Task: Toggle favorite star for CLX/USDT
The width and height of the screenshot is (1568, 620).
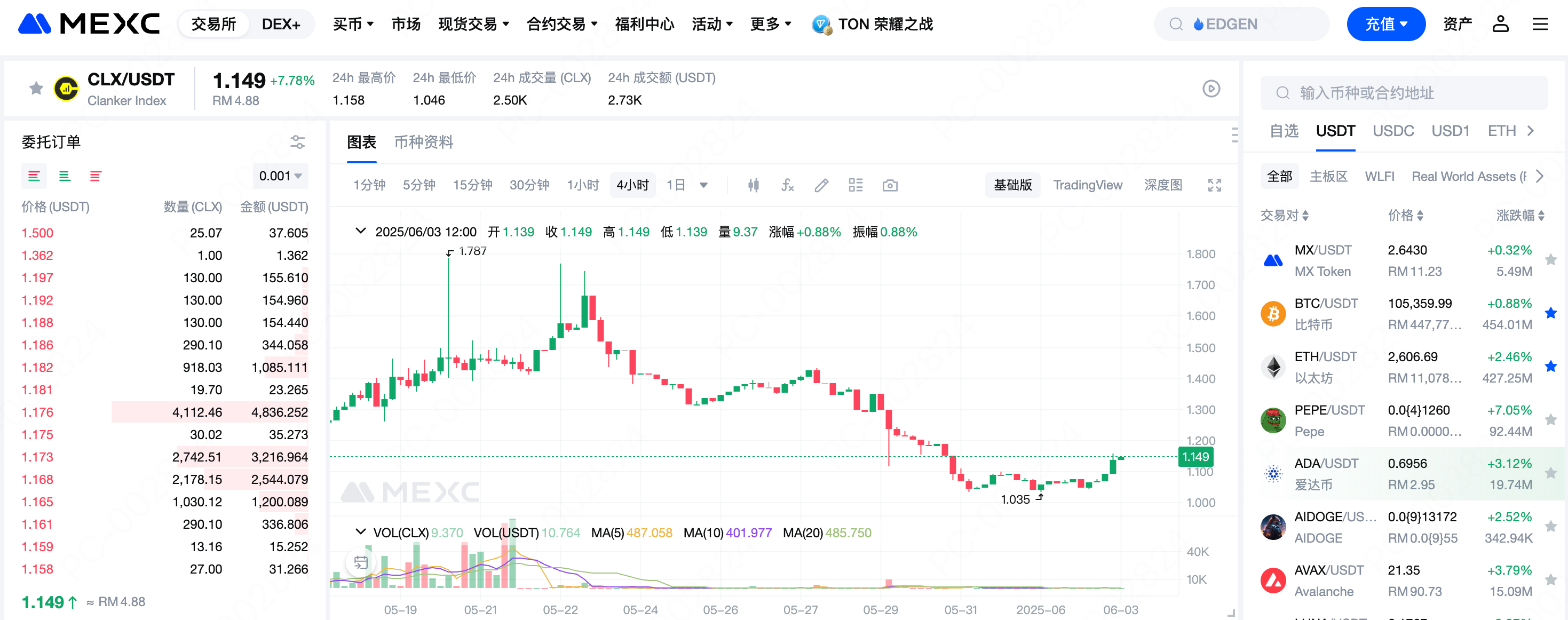Action: click(x=36, y=89)
